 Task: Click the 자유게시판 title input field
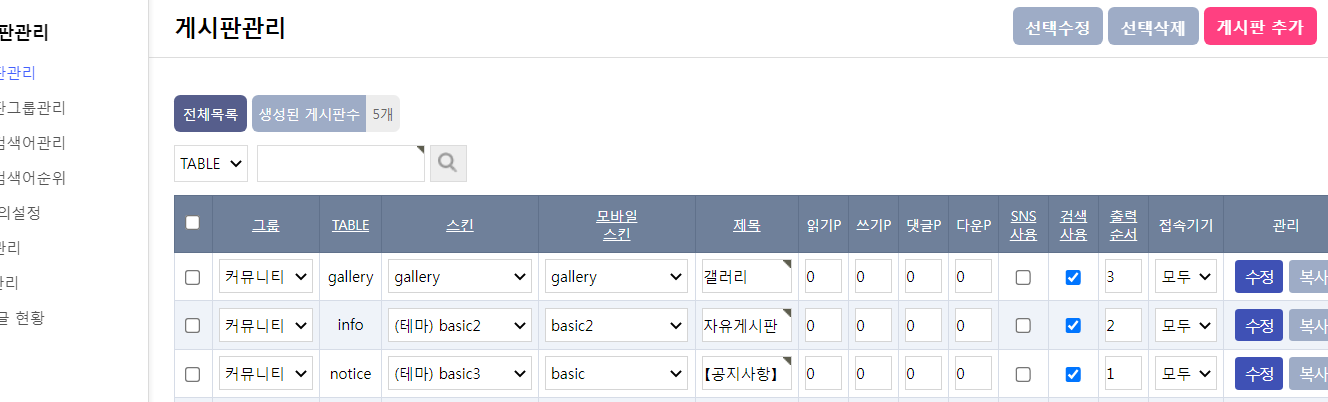pos(747,325)
